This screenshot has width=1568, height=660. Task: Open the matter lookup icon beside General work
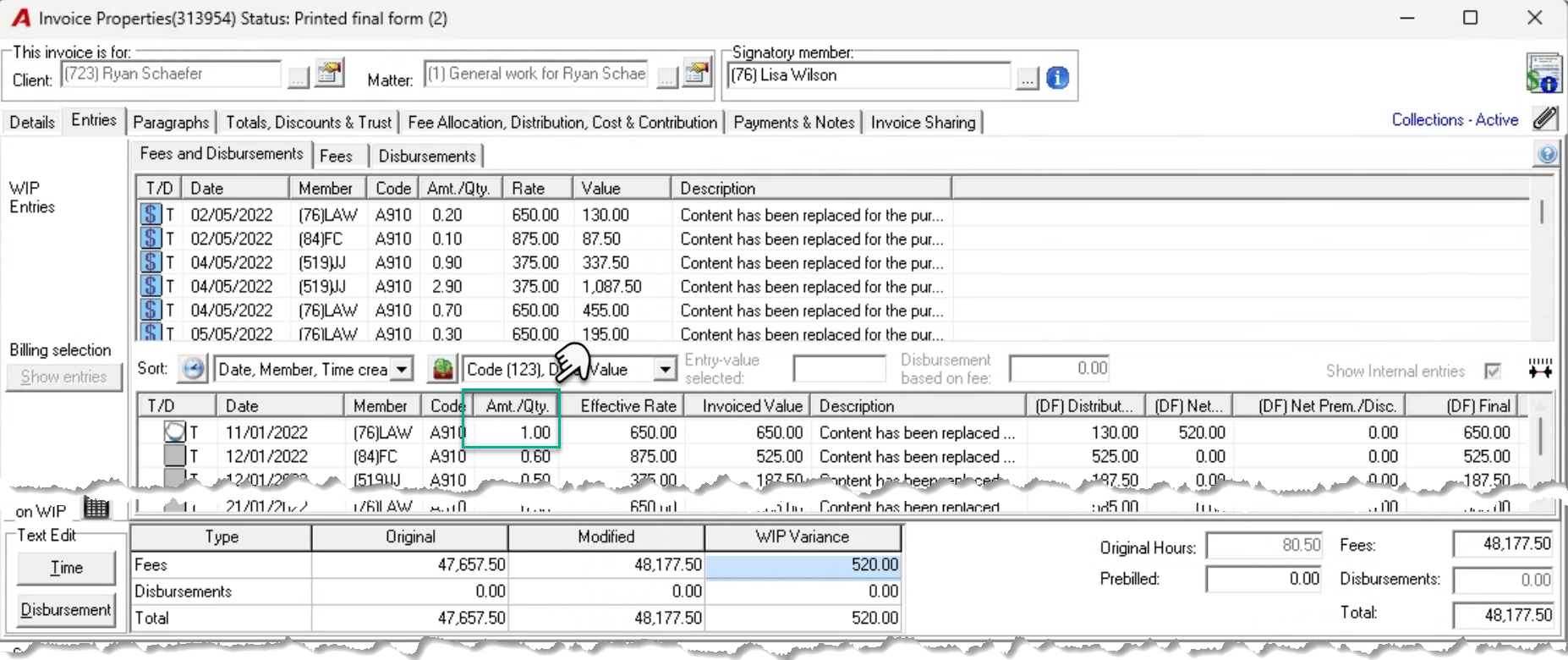coord(699,74)
